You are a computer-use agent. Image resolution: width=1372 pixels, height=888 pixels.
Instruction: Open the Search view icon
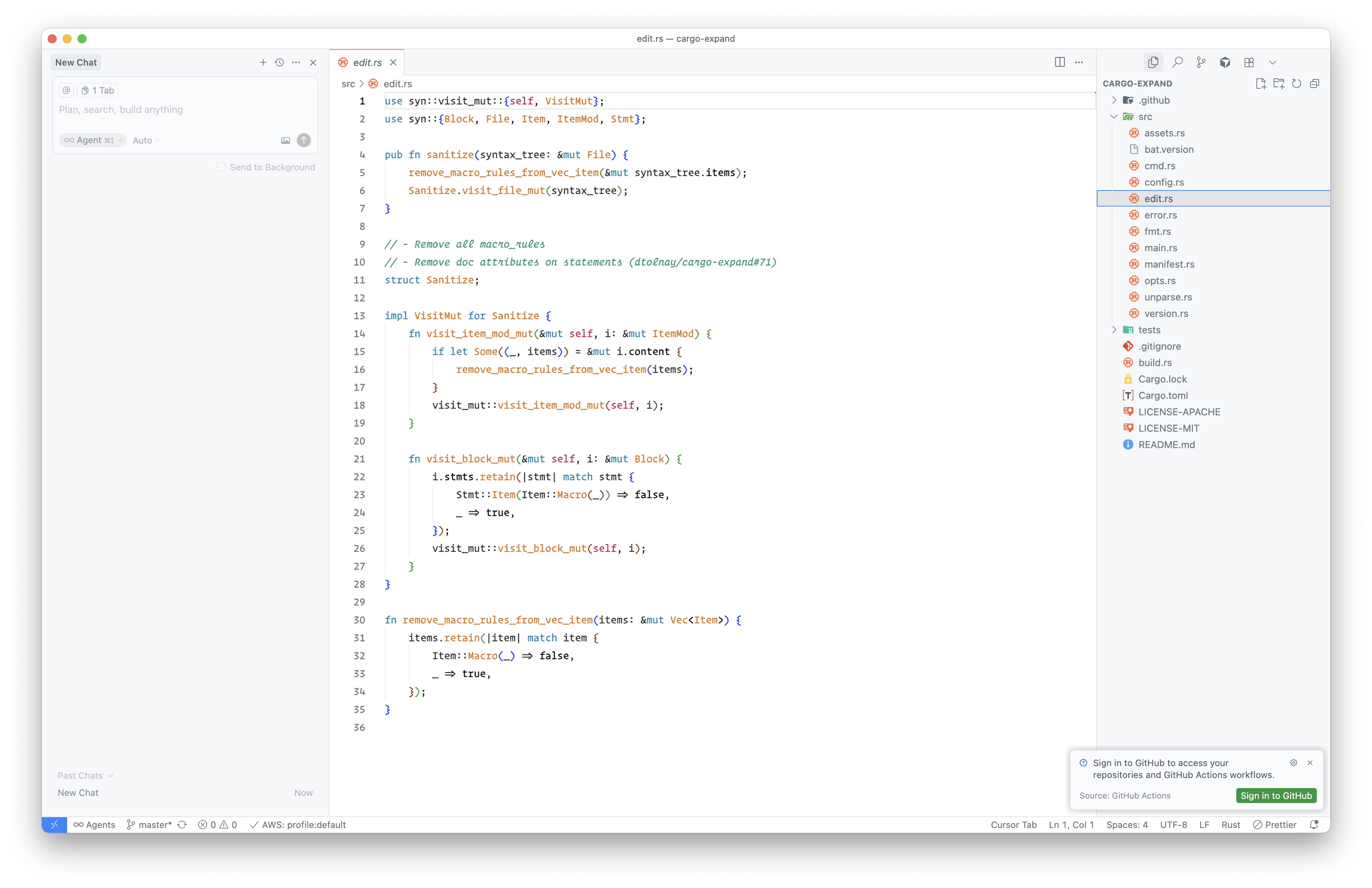1178,62
